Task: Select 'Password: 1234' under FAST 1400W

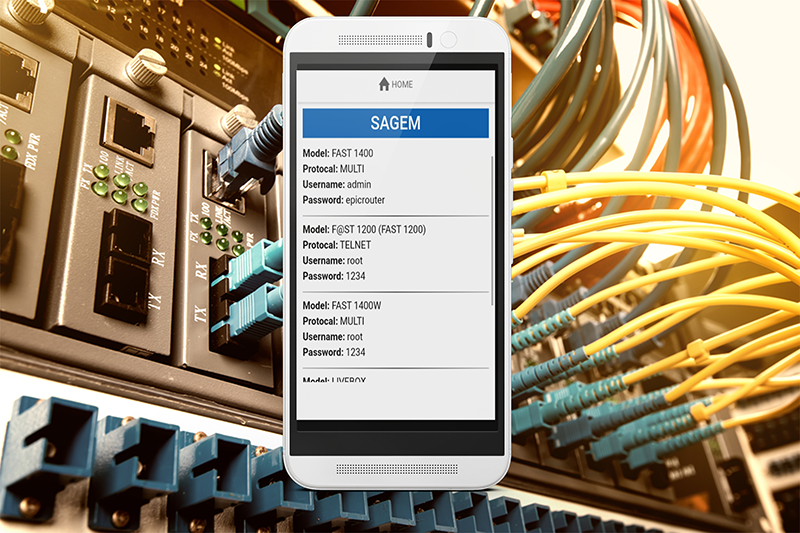Action: click(x=334, y=352)
